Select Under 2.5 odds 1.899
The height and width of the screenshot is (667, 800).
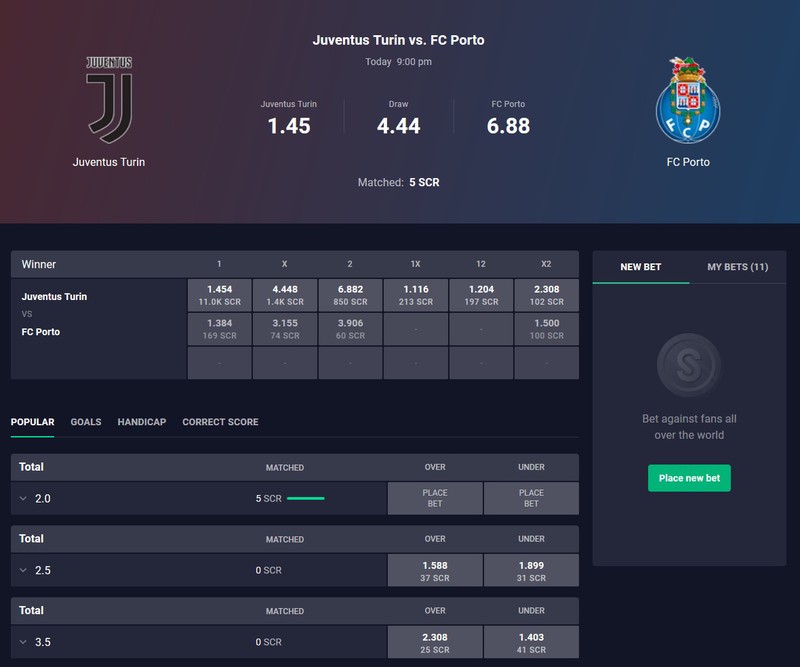(x=531, y=570)
